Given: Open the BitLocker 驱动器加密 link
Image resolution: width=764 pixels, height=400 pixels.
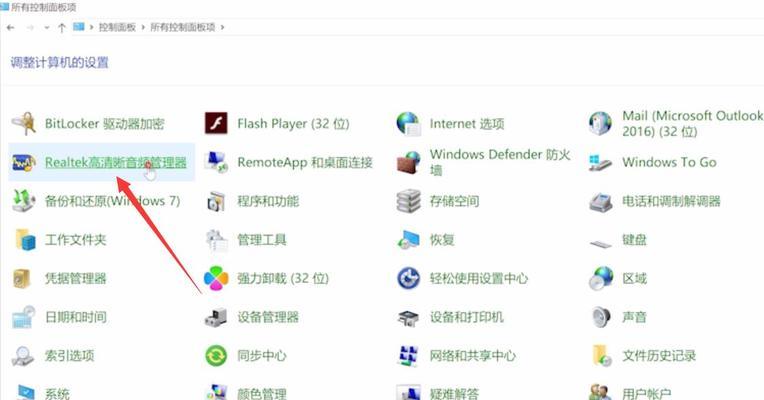Looking at the screenshot, I should pos(104,123).
